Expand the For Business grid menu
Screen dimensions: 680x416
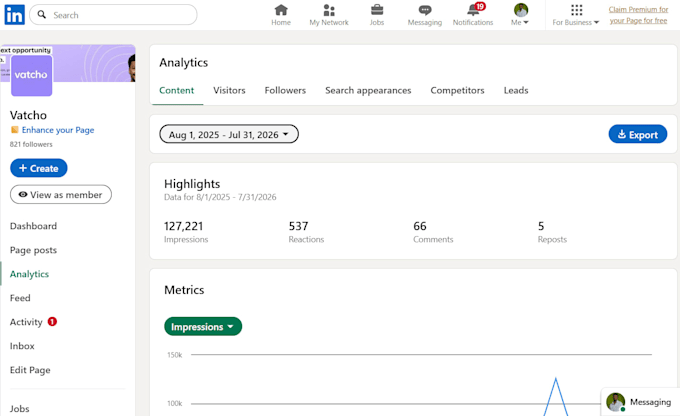576,15
